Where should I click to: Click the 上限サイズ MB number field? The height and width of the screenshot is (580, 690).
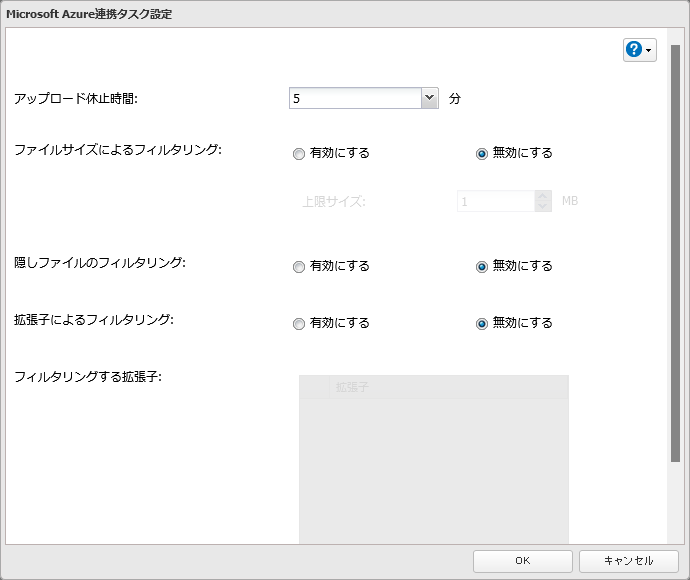click(x=496, y=201)
